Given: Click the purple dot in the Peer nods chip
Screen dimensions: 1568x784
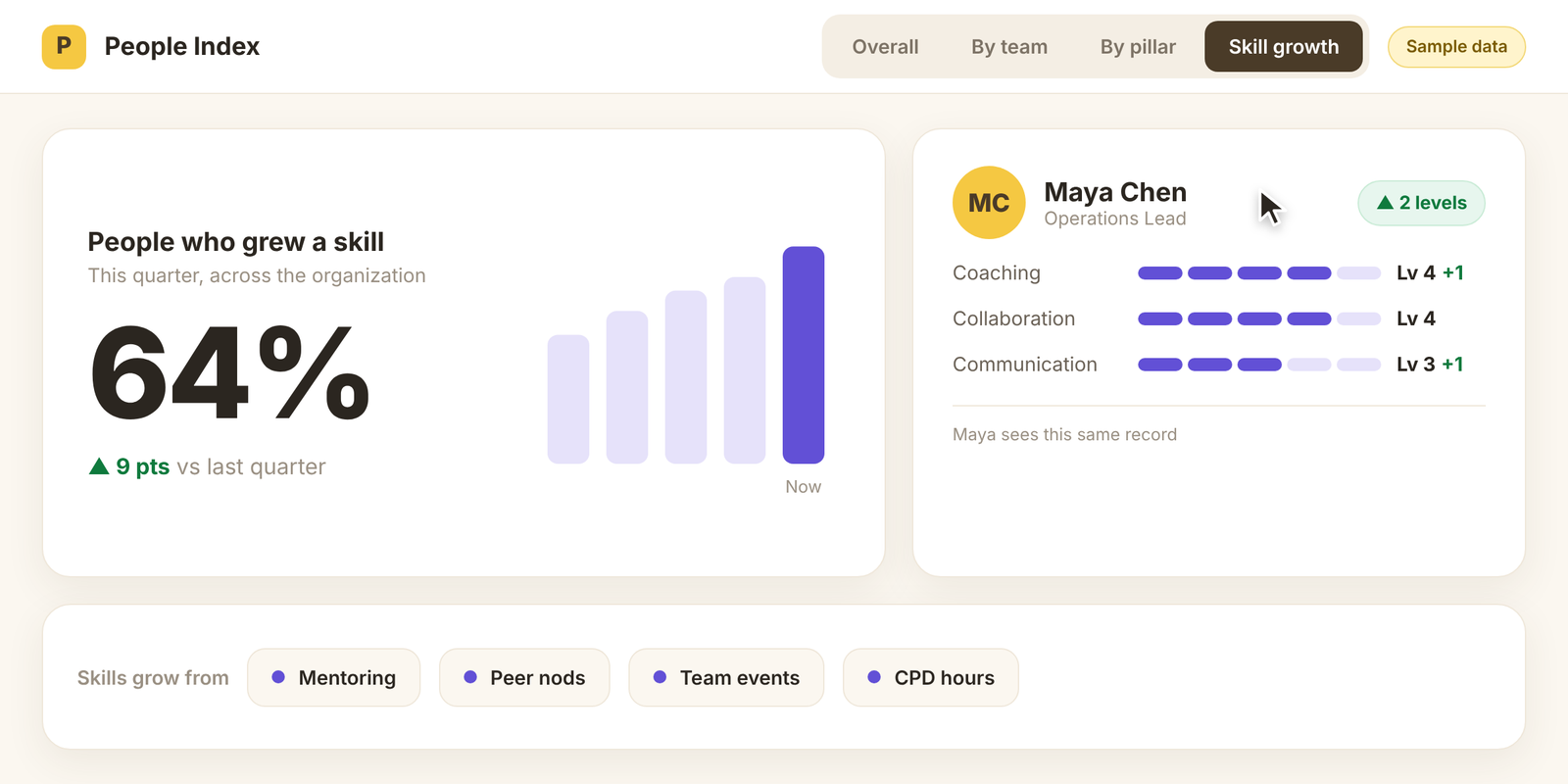Looking at the screenshot, I should [470, 677].
